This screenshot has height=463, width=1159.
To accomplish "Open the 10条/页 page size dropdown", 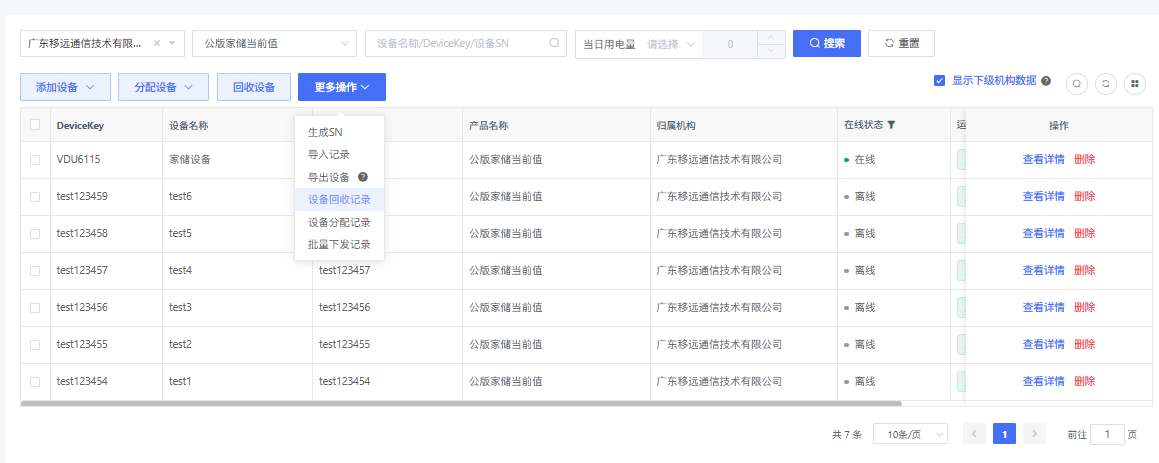I will point(910,434).
